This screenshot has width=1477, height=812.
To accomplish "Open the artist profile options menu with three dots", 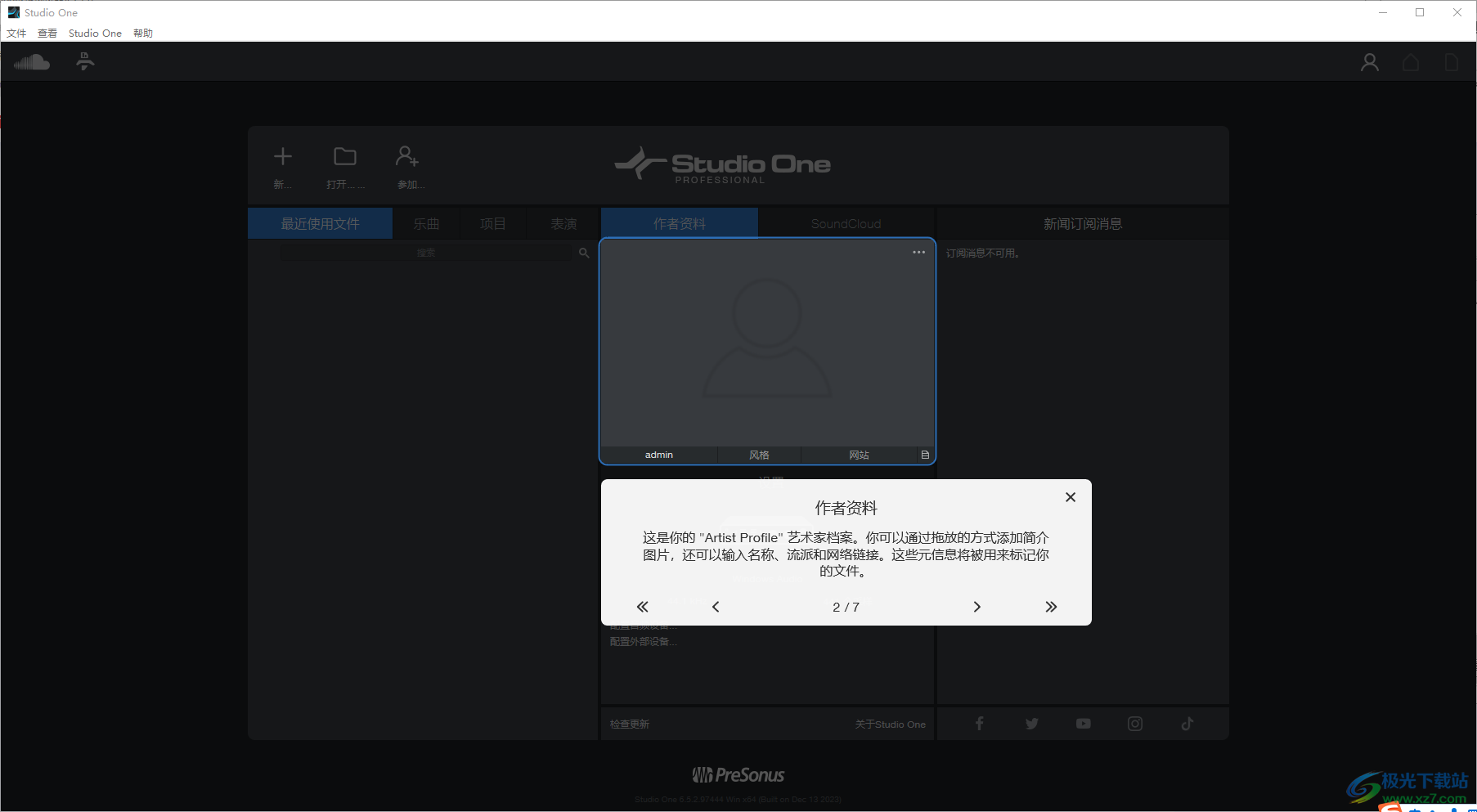I will 918,252.
